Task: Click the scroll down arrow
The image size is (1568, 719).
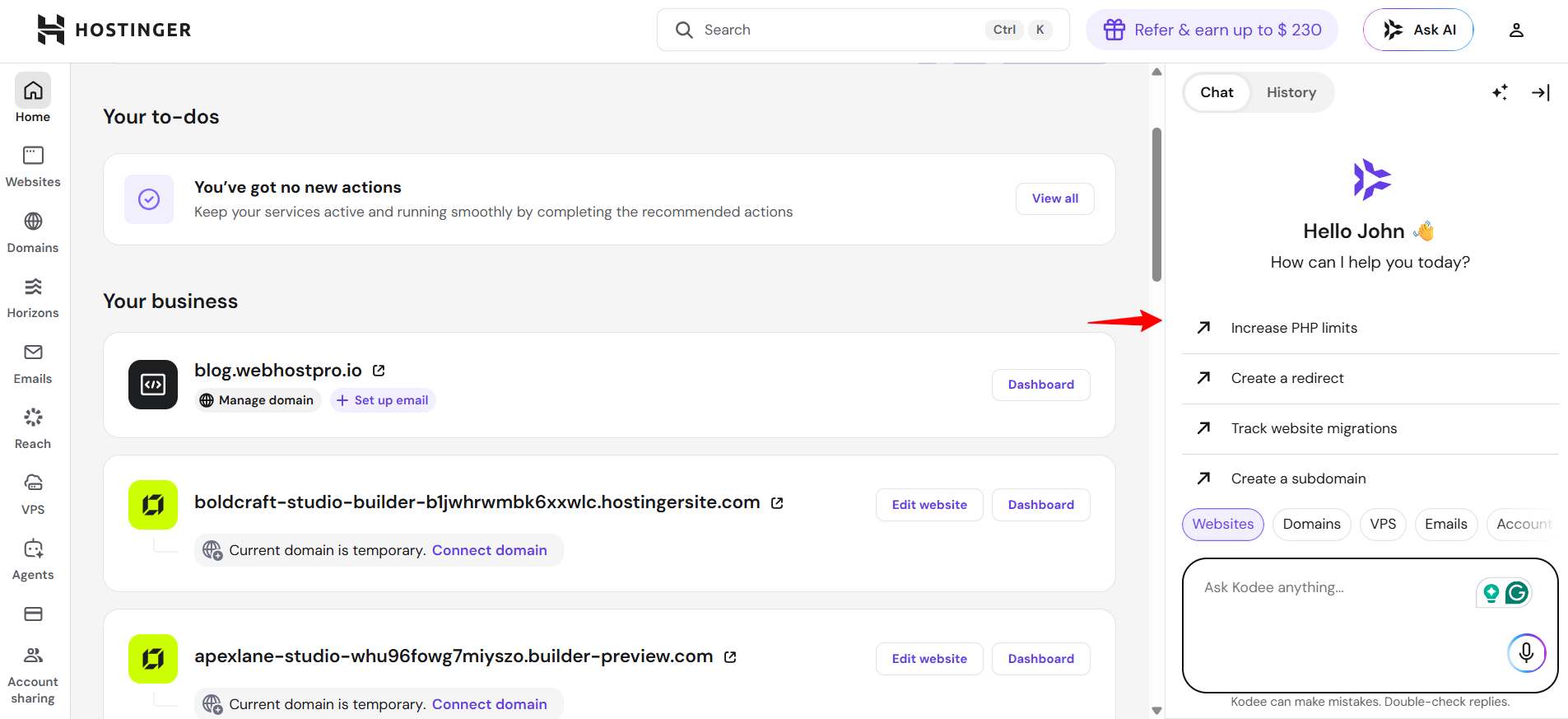Action: click(1156, 710)
